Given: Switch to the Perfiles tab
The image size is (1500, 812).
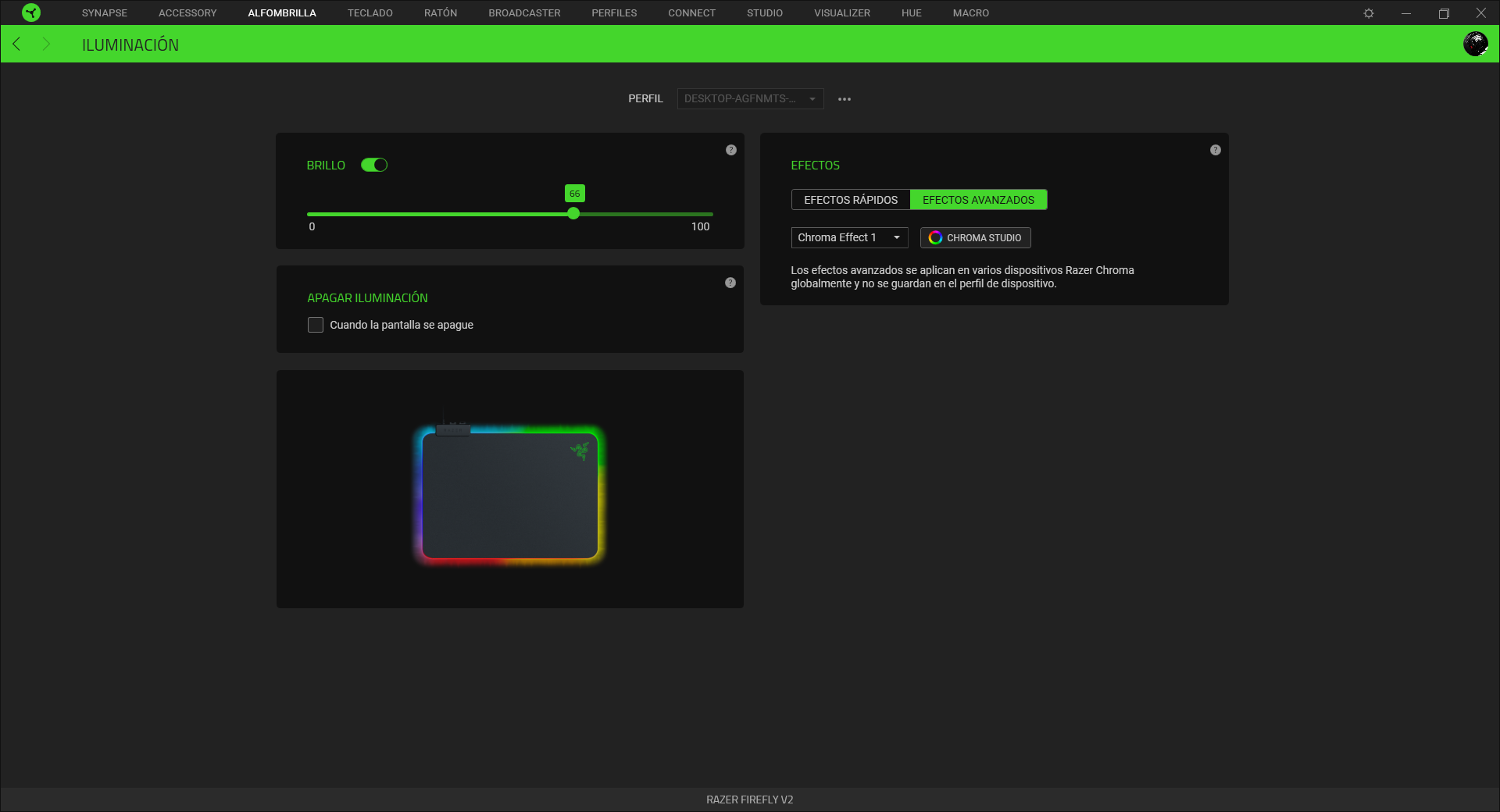Looking at the screenshot, I should pos(614,13).
